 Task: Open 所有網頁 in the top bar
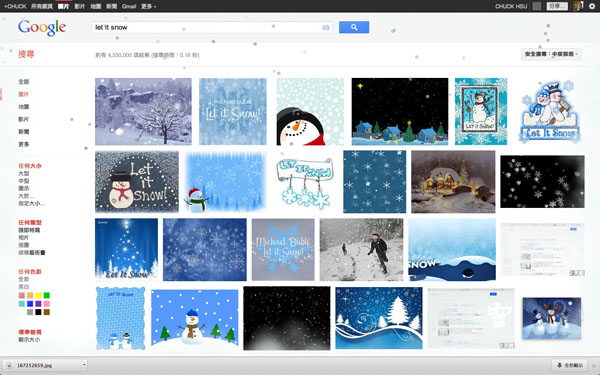(42, 6)
